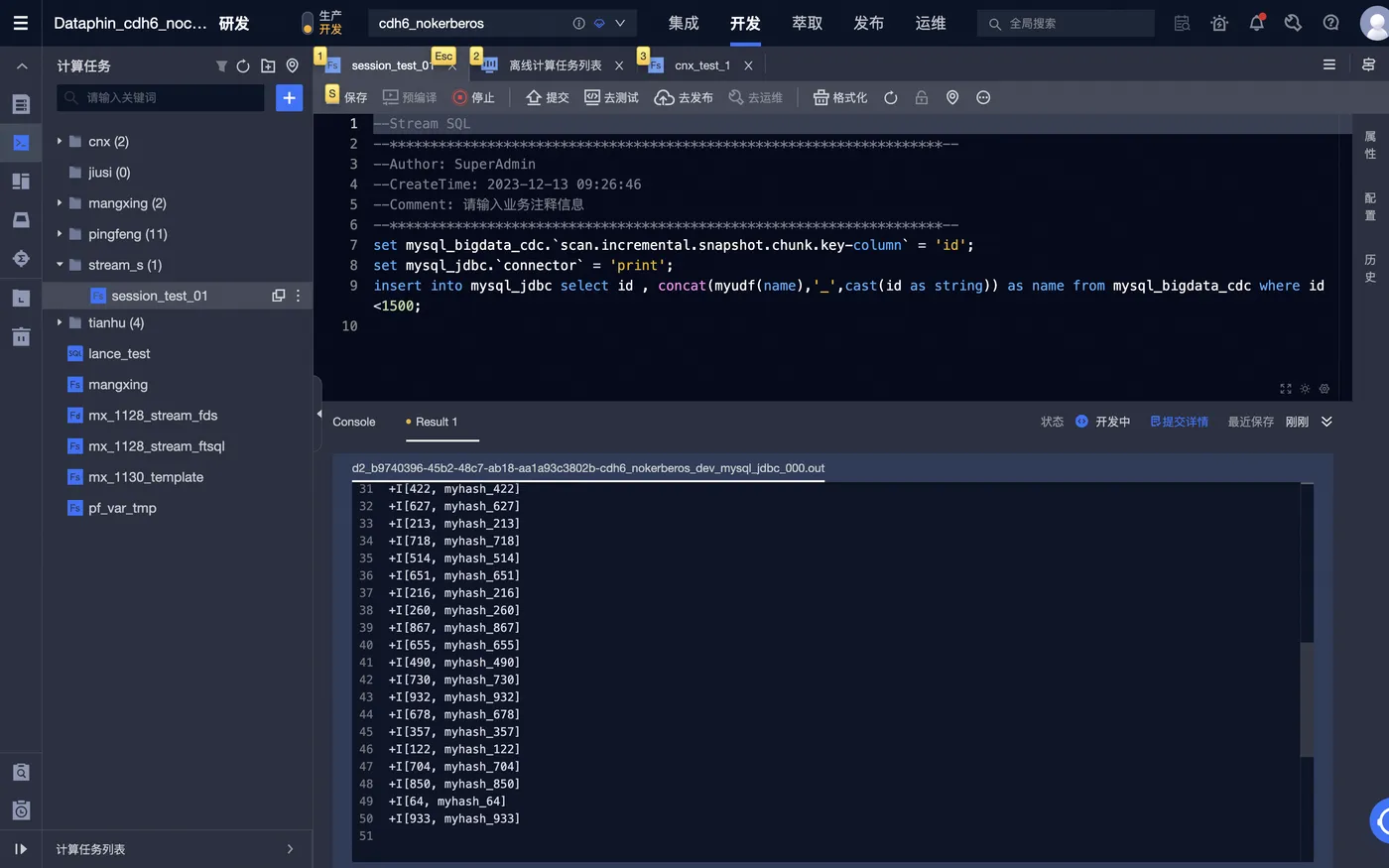Click the results panel vertical scrollbar
Viewport: 1389px width, 868px height.
[1307, 699]
